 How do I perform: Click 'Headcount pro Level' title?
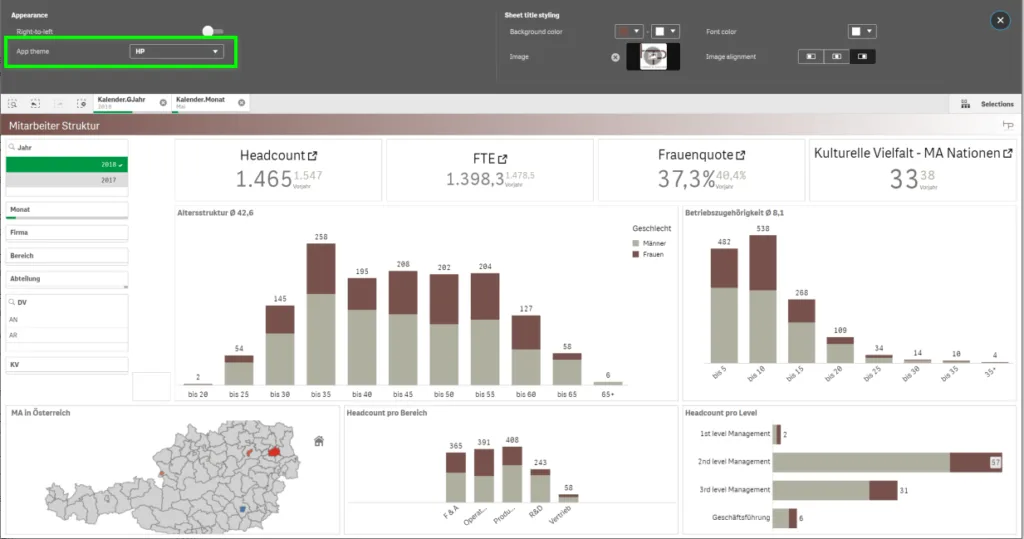point(721,413)
